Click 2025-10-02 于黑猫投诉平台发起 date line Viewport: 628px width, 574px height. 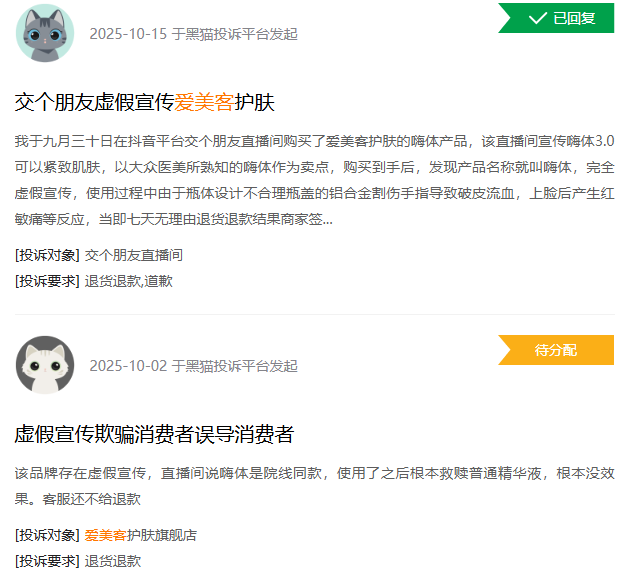point(193,366)
